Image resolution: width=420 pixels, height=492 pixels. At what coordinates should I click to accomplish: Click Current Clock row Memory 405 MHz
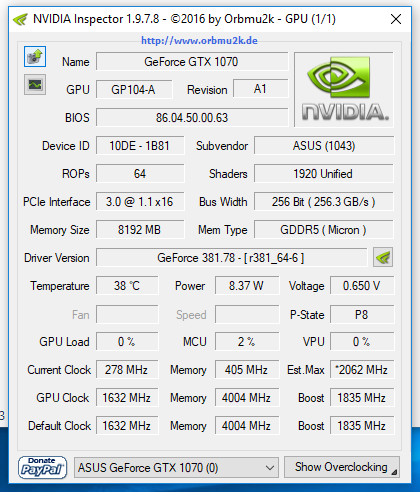(x=247, y=369)
